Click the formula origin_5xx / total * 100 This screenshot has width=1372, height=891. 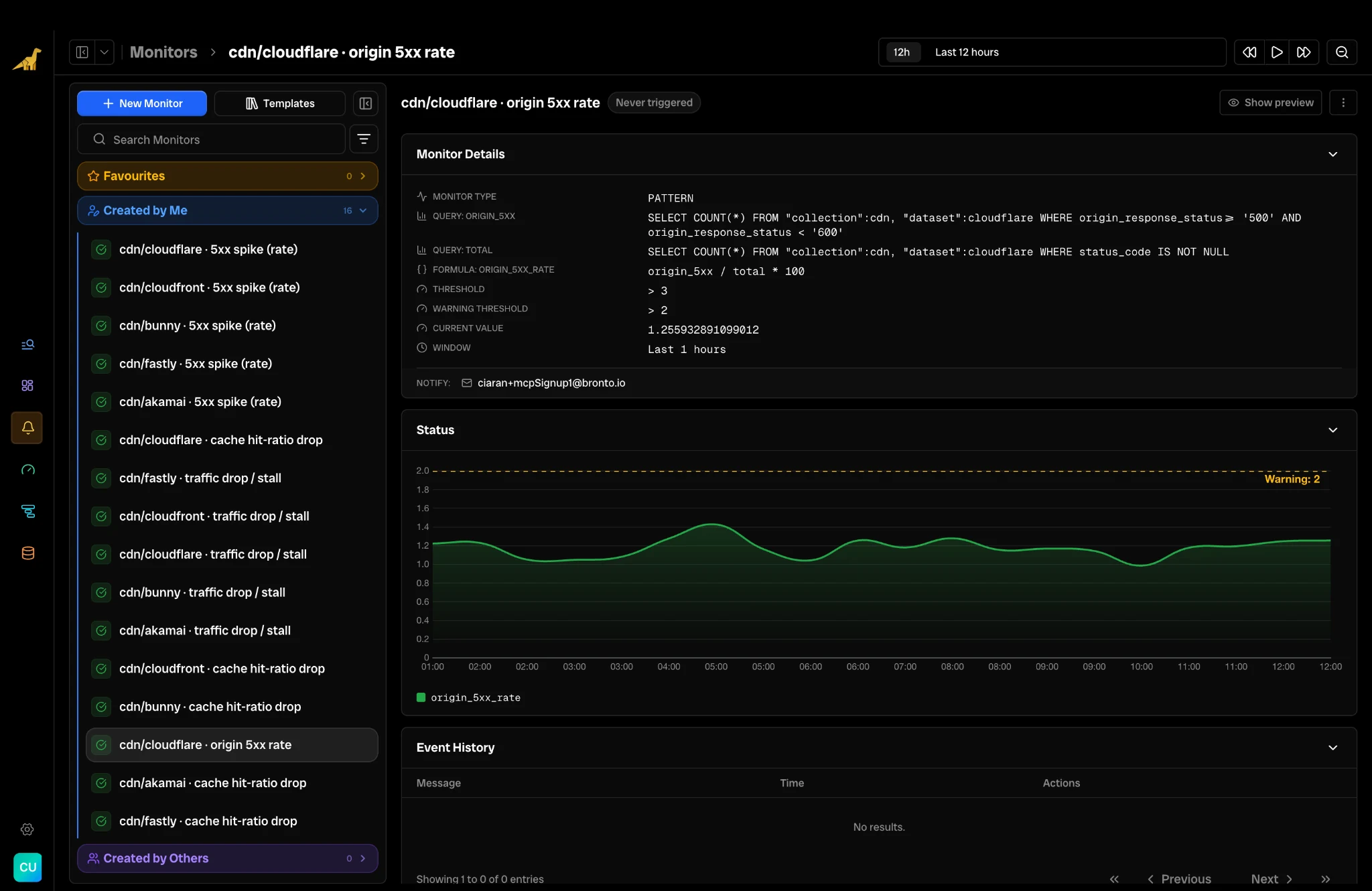(x=726, y=271)
